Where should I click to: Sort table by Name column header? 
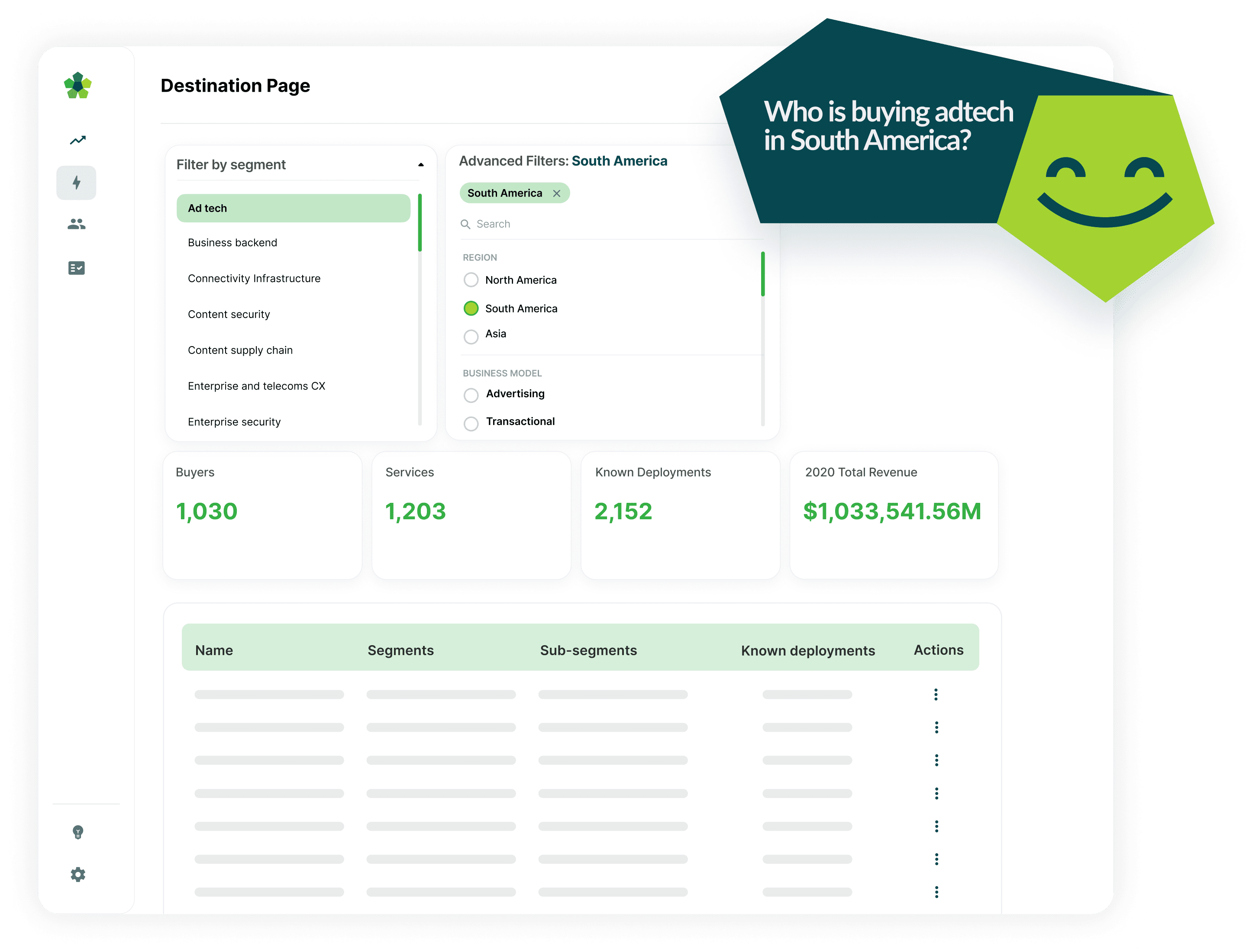(214, 650)
